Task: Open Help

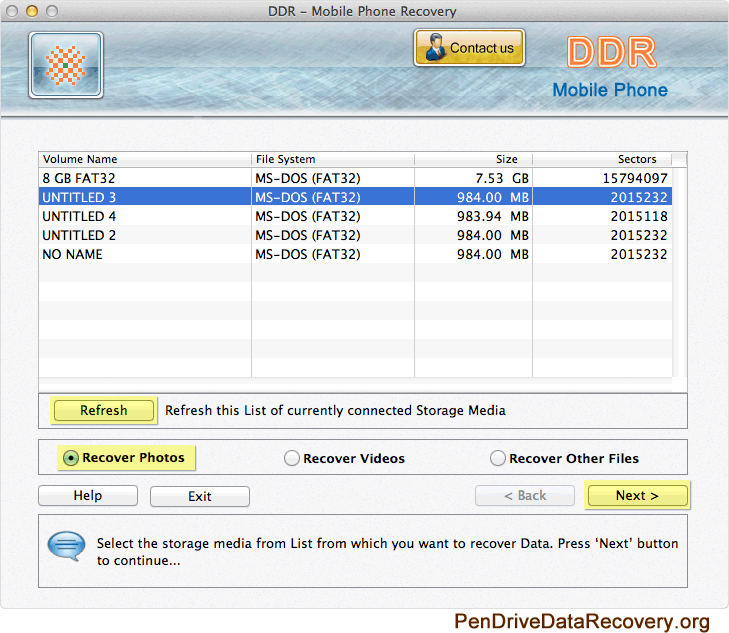Action: (x=88, y=495)
